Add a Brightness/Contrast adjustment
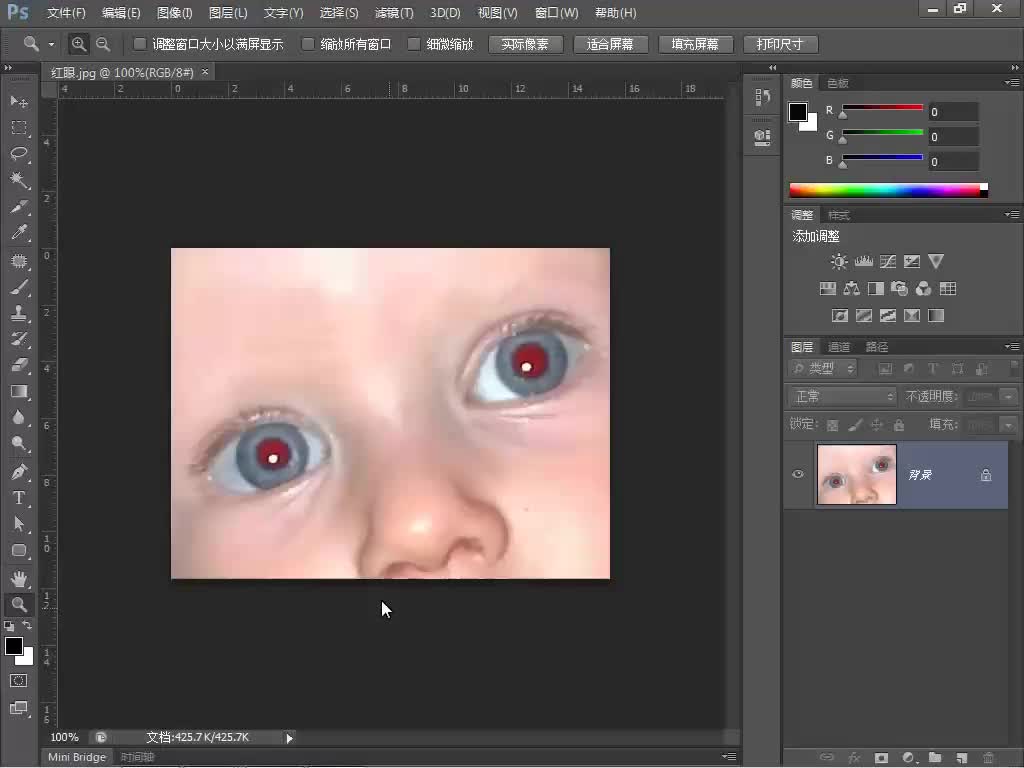This screenshot has height=768, width=1024. point(839,262)
